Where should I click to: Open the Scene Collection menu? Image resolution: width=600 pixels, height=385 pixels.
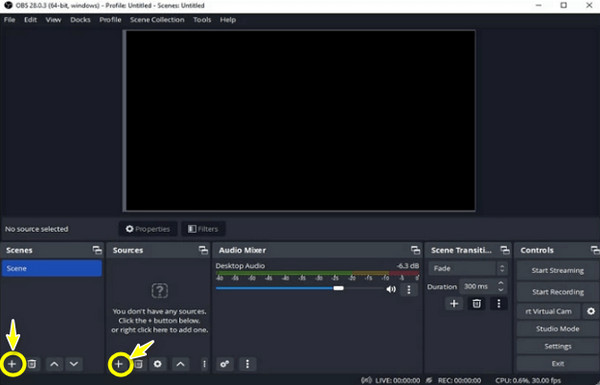(x=157, y=20)
